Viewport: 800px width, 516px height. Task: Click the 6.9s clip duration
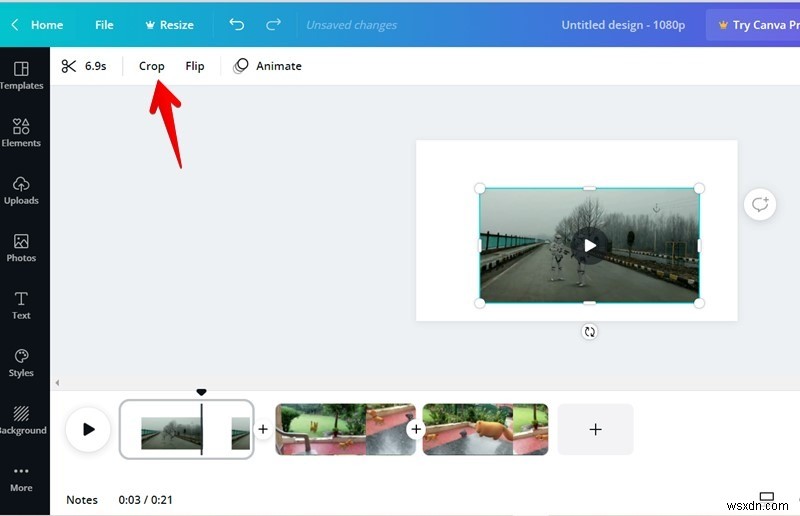coord(95,66)
